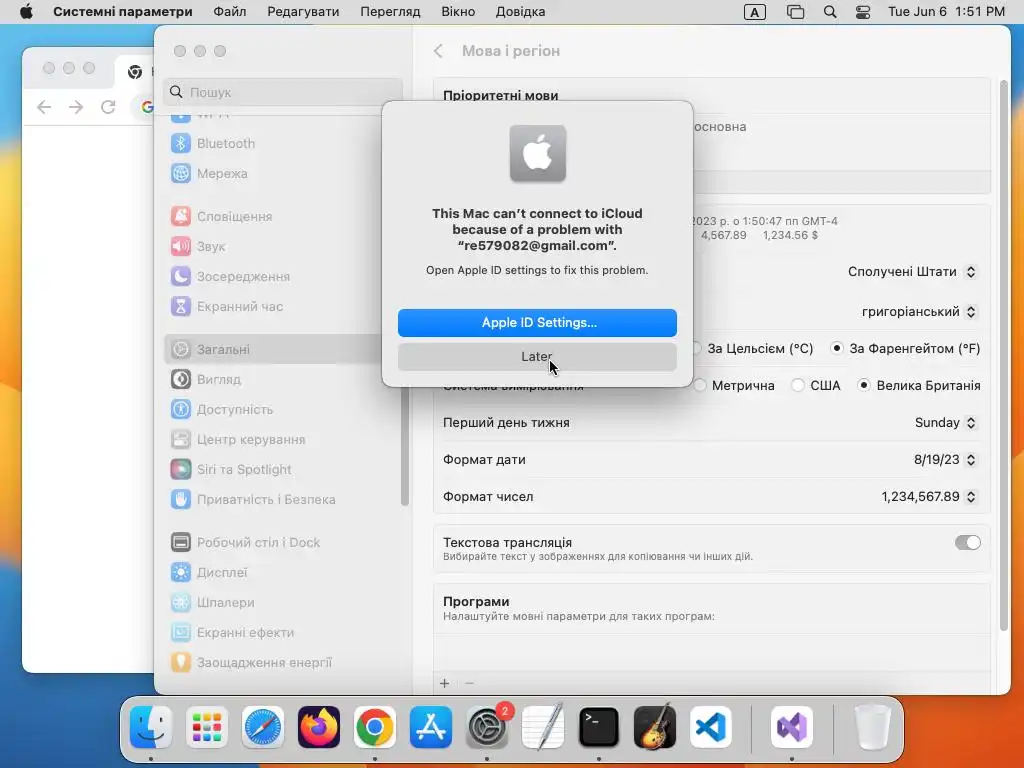Open Spotlight search in menu bar

[x=829, y=12]
